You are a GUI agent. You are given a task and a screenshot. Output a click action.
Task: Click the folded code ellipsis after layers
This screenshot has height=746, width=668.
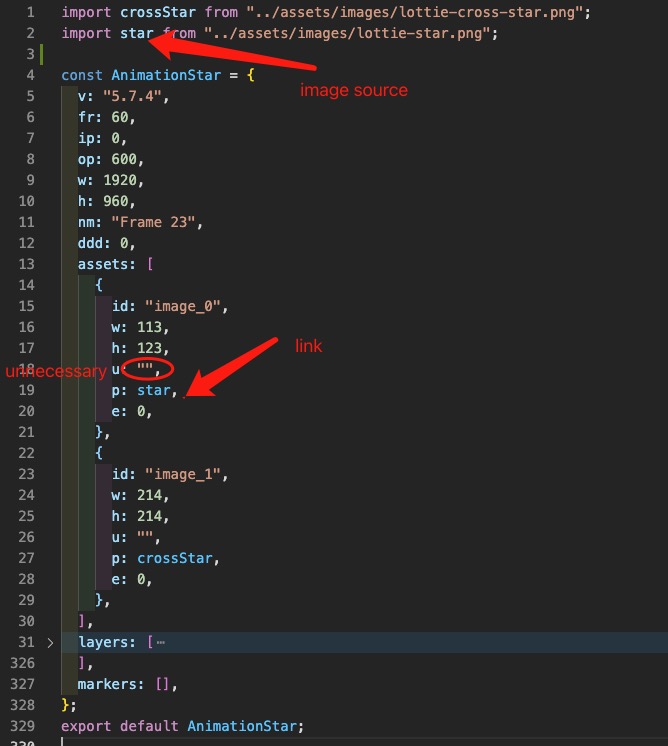tap(161, 643)
